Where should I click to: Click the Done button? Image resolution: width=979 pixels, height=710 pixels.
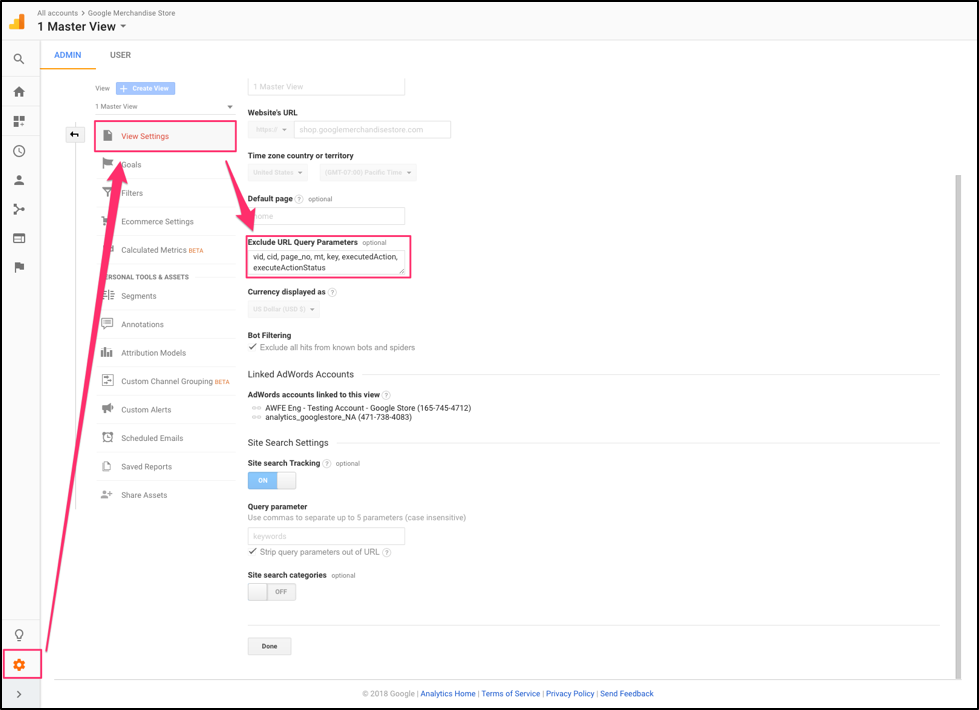pos(269,646)
